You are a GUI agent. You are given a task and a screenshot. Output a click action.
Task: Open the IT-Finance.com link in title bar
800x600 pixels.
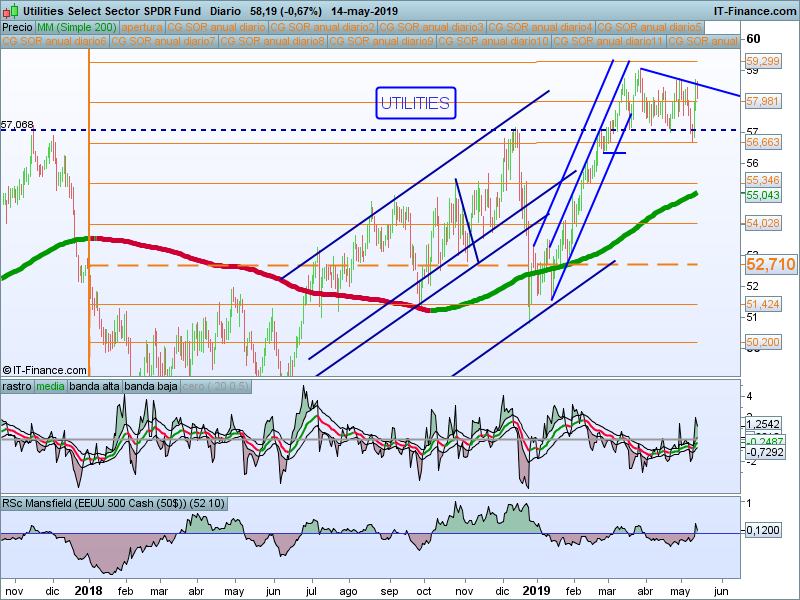754,10
